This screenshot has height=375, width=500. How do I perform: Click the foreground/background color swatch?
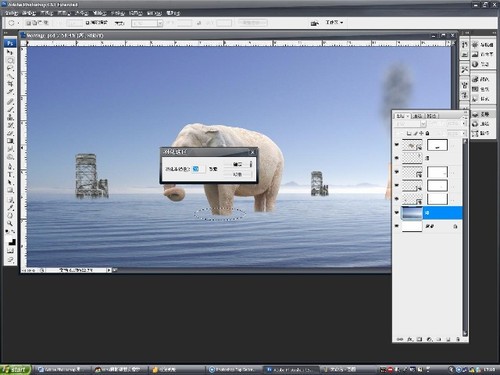coord(11,241)
